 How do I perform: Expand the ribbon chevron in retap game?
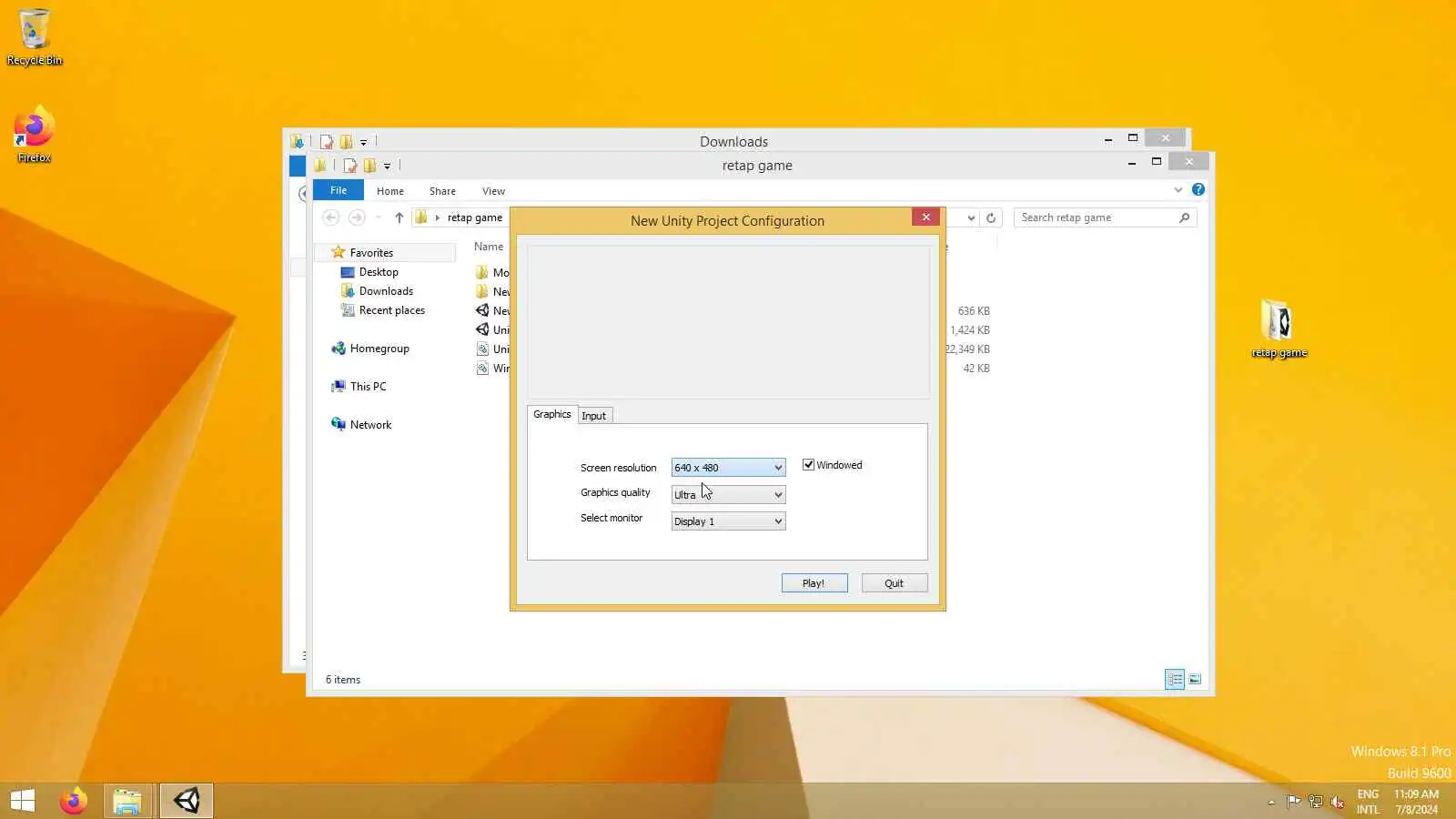[x=1178, y=190]
